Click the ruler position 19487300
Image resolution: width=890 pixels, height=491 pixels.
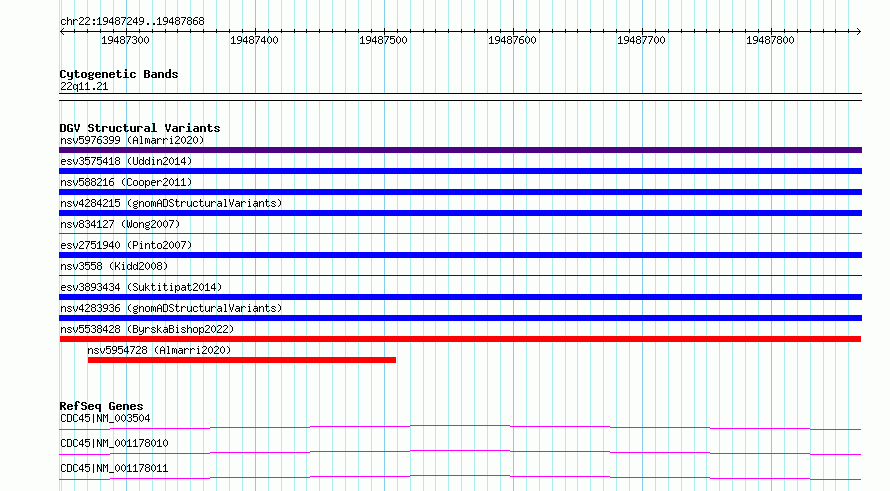click(x=125, y=40)
